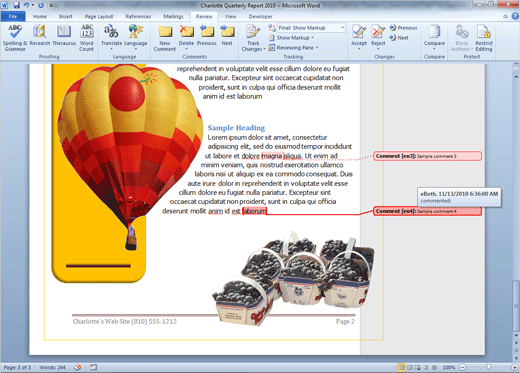Viewport: 520px width, 373px height.
Task: Click the Accept change icon
Action: pyautogui.click(x=359, y=32)
